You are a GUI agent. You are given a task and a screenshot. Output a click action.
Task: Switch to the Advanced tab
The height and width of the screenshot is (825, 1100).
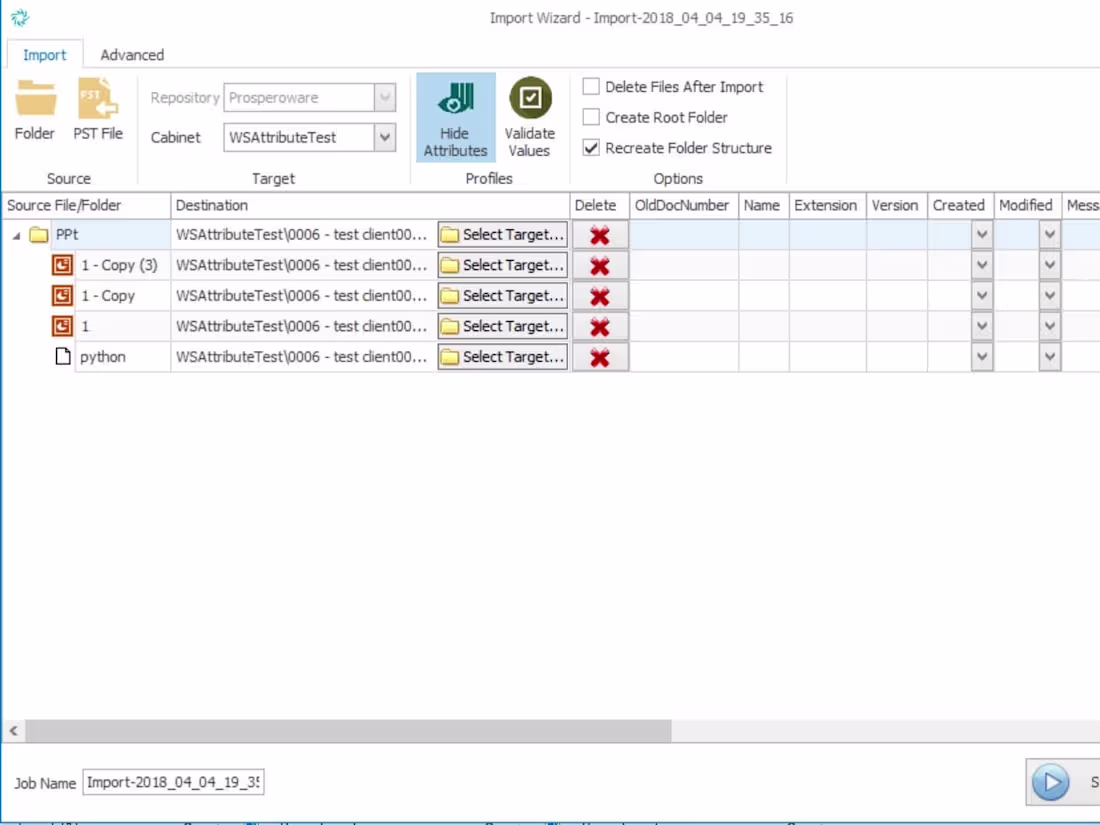(x=131, y=55)
